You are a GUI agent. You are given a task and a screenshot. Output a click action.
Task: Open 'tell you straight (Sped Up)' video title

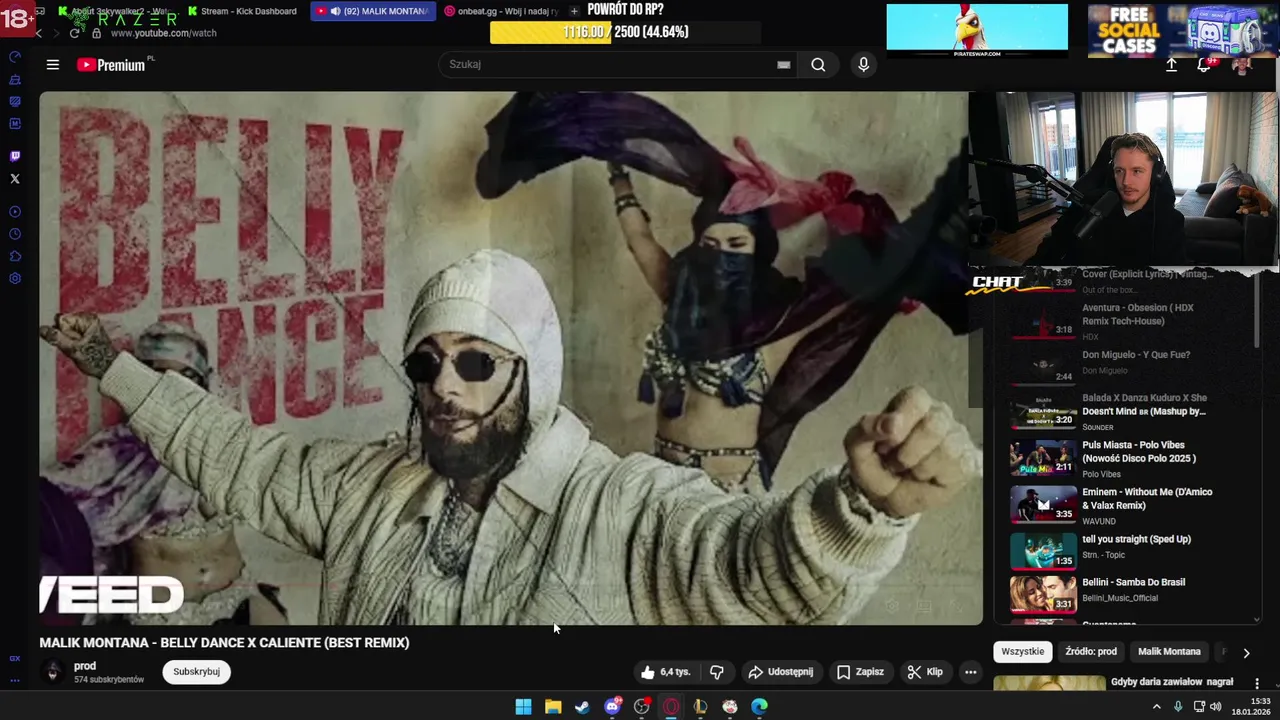pos(1137,539)
